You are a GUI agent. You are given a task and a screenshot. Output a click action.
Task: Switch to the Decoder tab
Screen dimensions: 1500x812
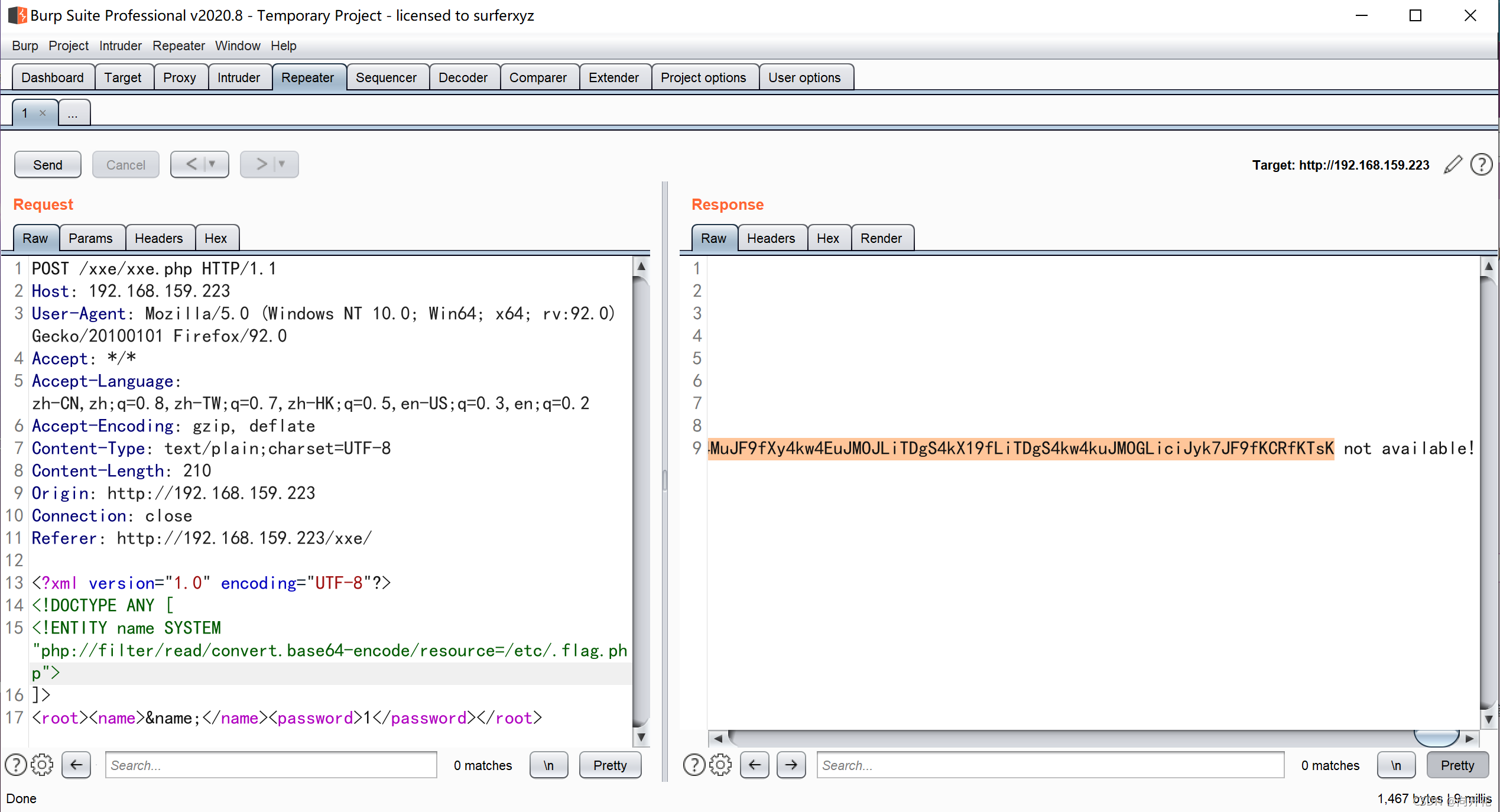(x=463, y=77)
